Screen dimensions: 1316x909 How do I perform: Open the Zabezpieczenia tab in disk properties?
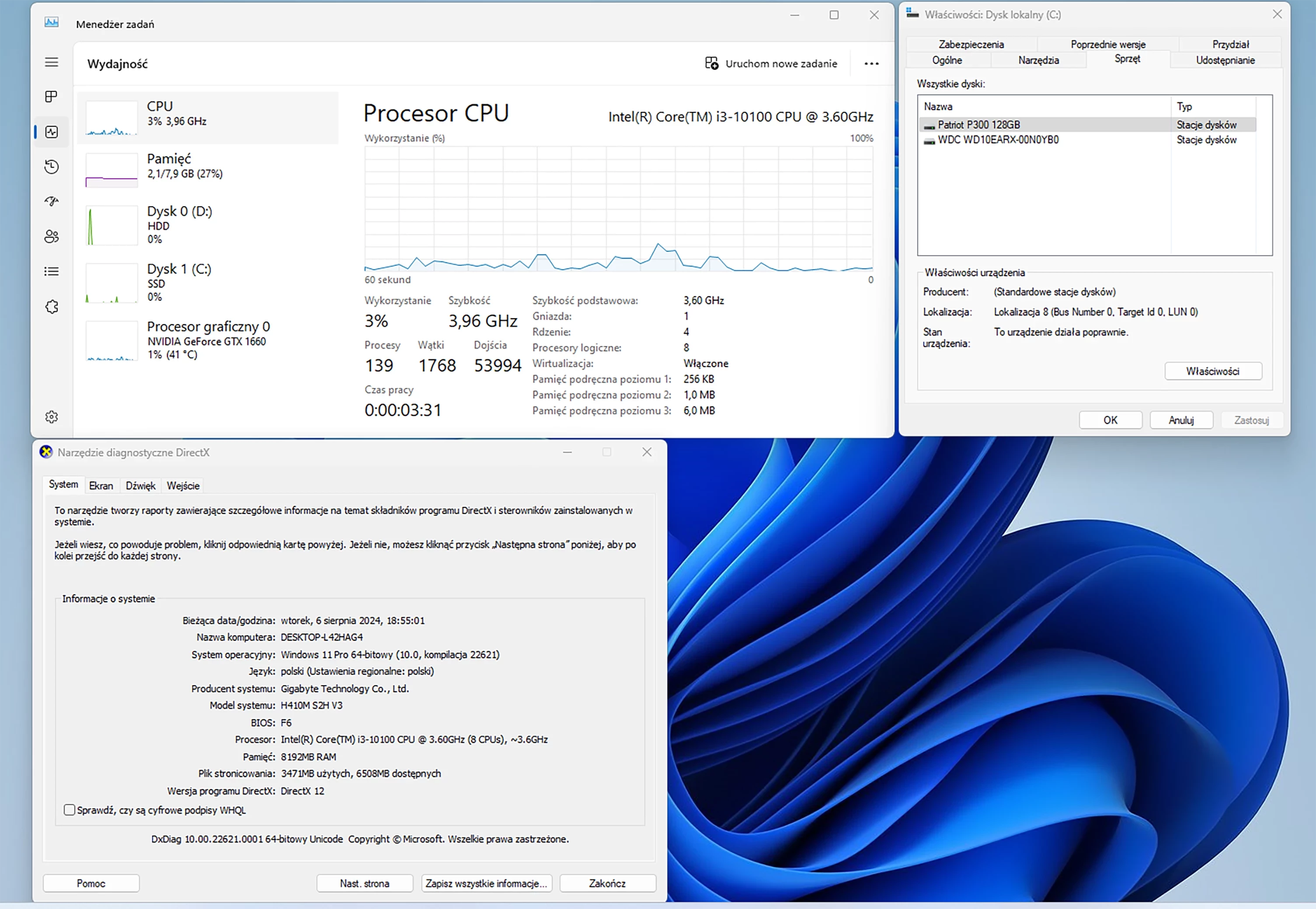click(971, 45)
